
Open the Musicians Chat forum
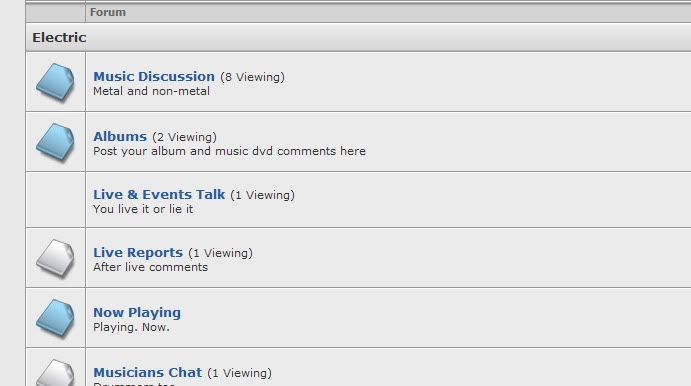click(x=148, y=372)
